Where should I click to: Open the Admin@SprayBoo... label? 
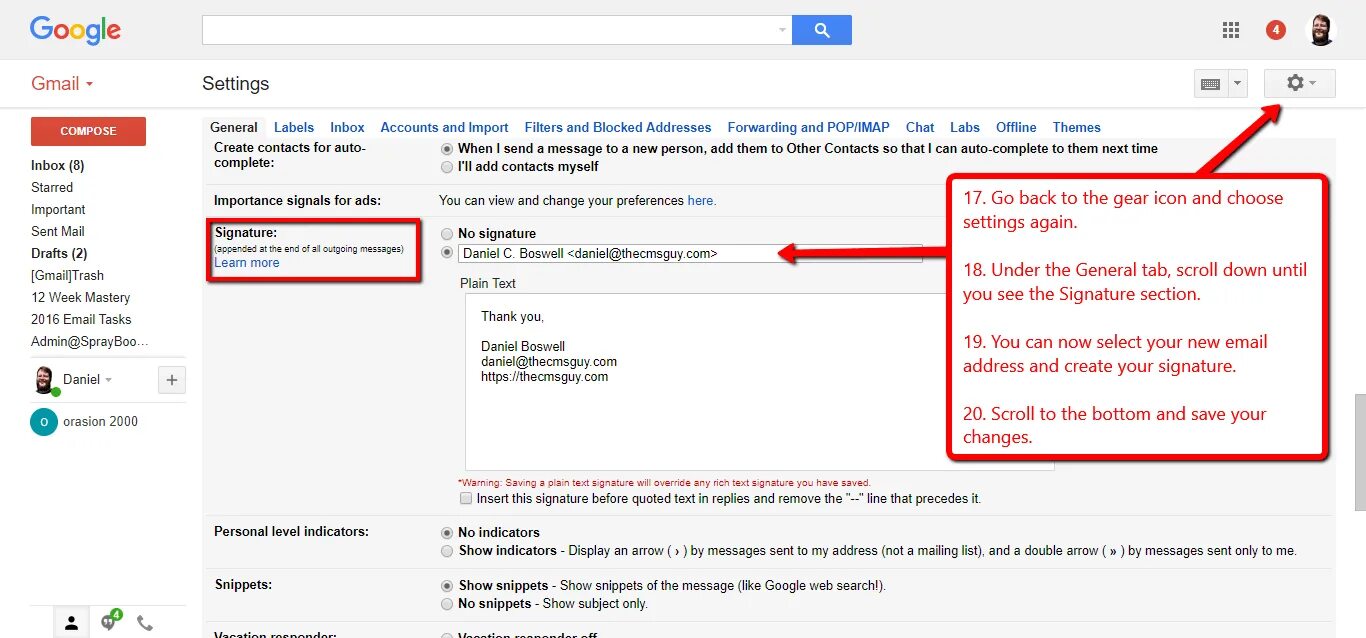tap(89, 342)
